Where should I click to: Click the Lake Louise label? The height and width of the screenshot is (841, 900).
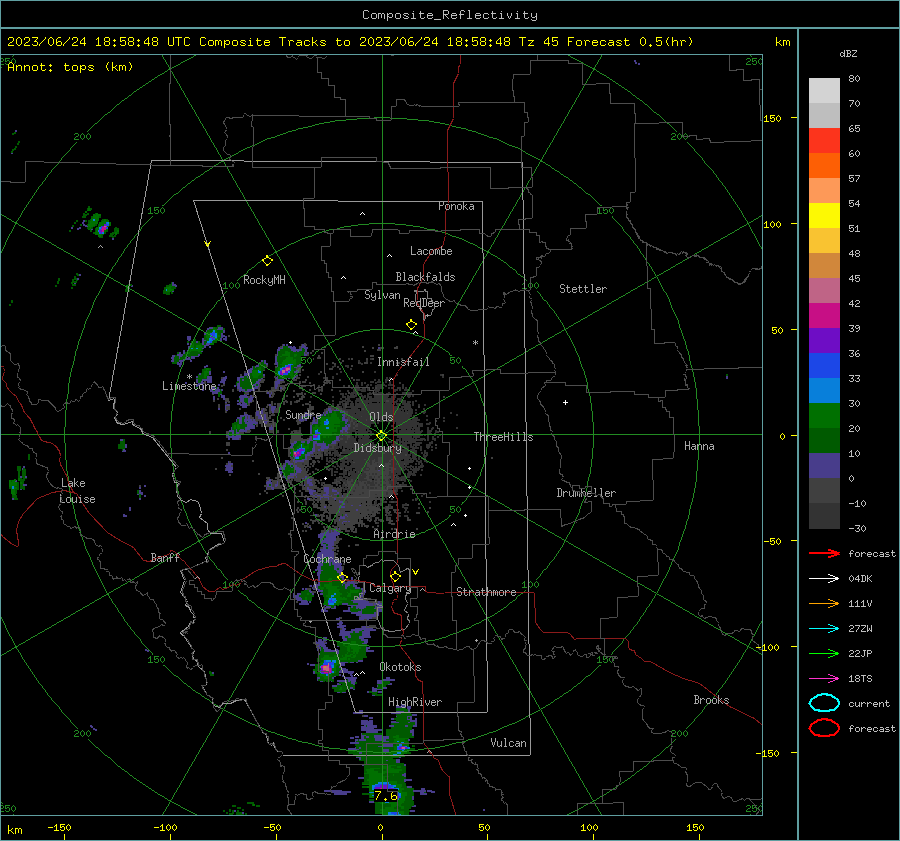[x=77, y=491]
